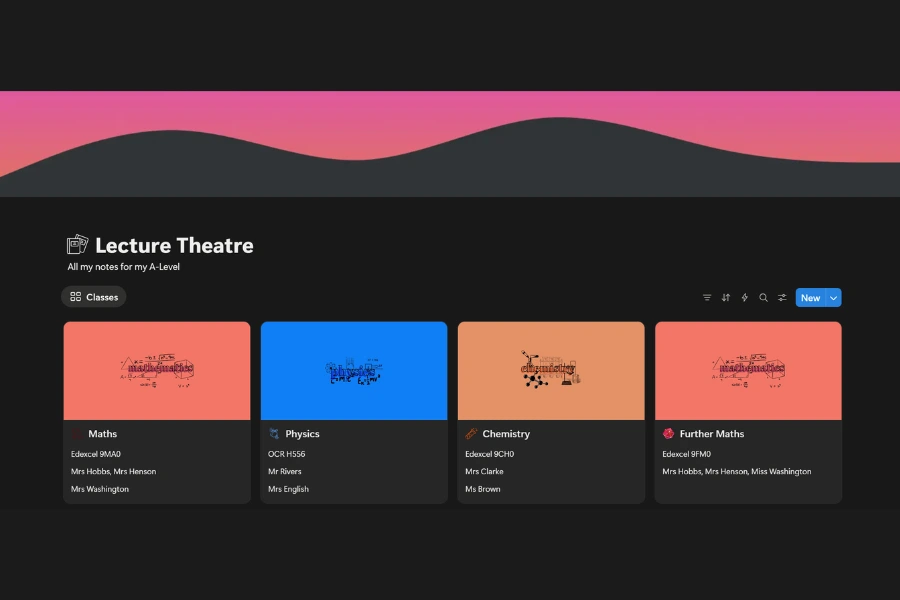Open the Further Maths card title
Viewport: 900px width, 600px height.
[x=711, y=434]
